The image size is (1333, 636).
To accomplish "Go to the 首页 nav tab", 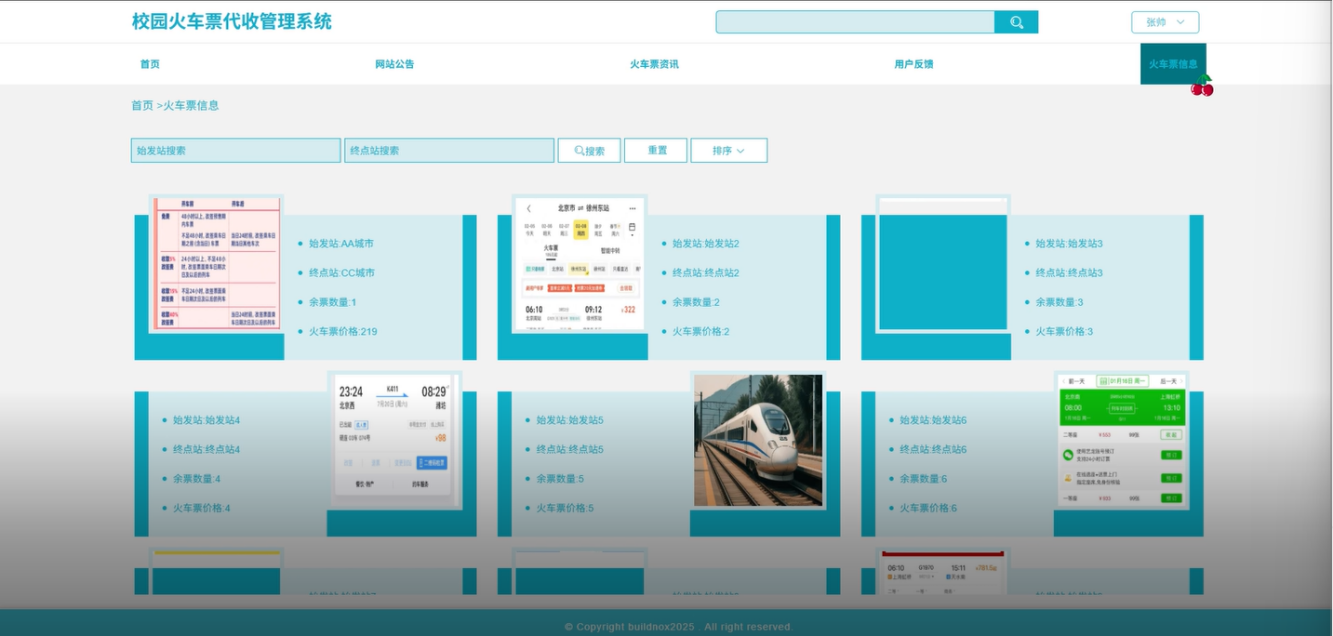I will click(x=150, y=64).
